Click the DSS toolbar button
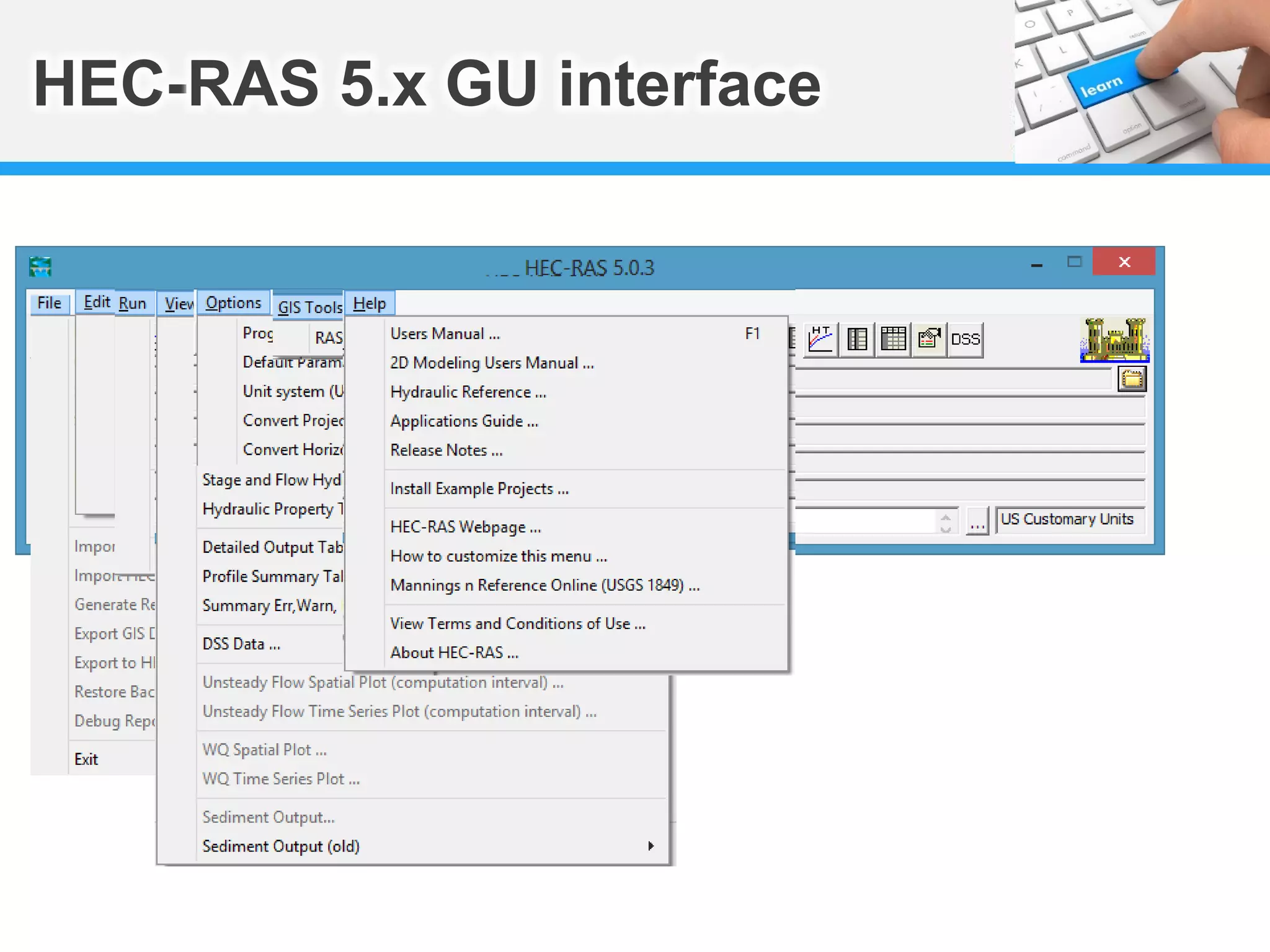The width and height of the screenshot is (1270, 952). (966, 339)
